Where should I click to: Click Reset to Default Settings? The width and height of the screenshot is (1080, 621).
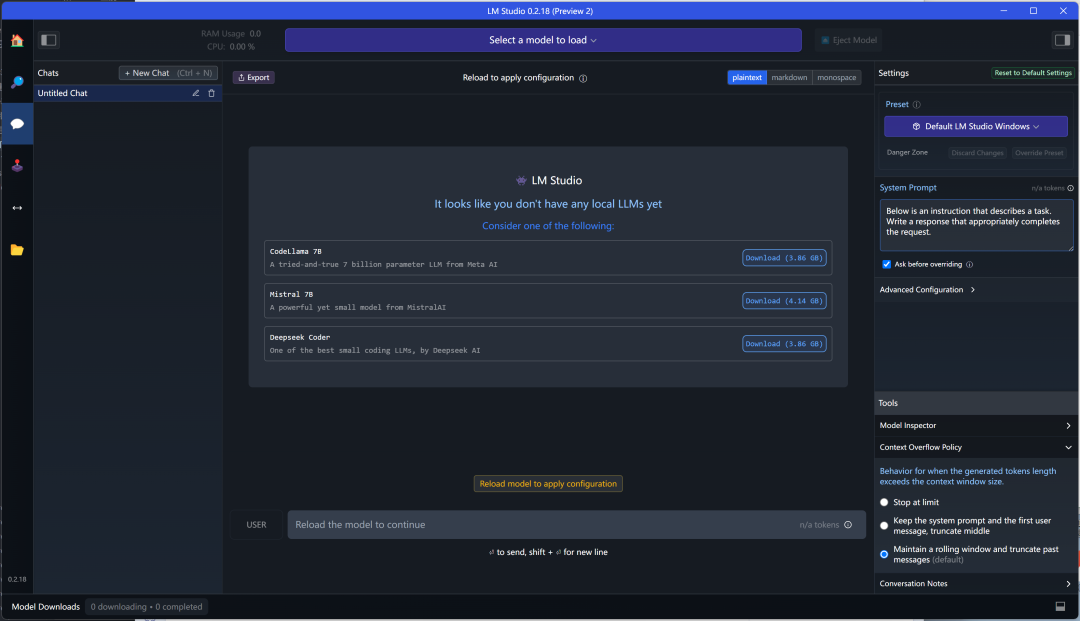1032,73
